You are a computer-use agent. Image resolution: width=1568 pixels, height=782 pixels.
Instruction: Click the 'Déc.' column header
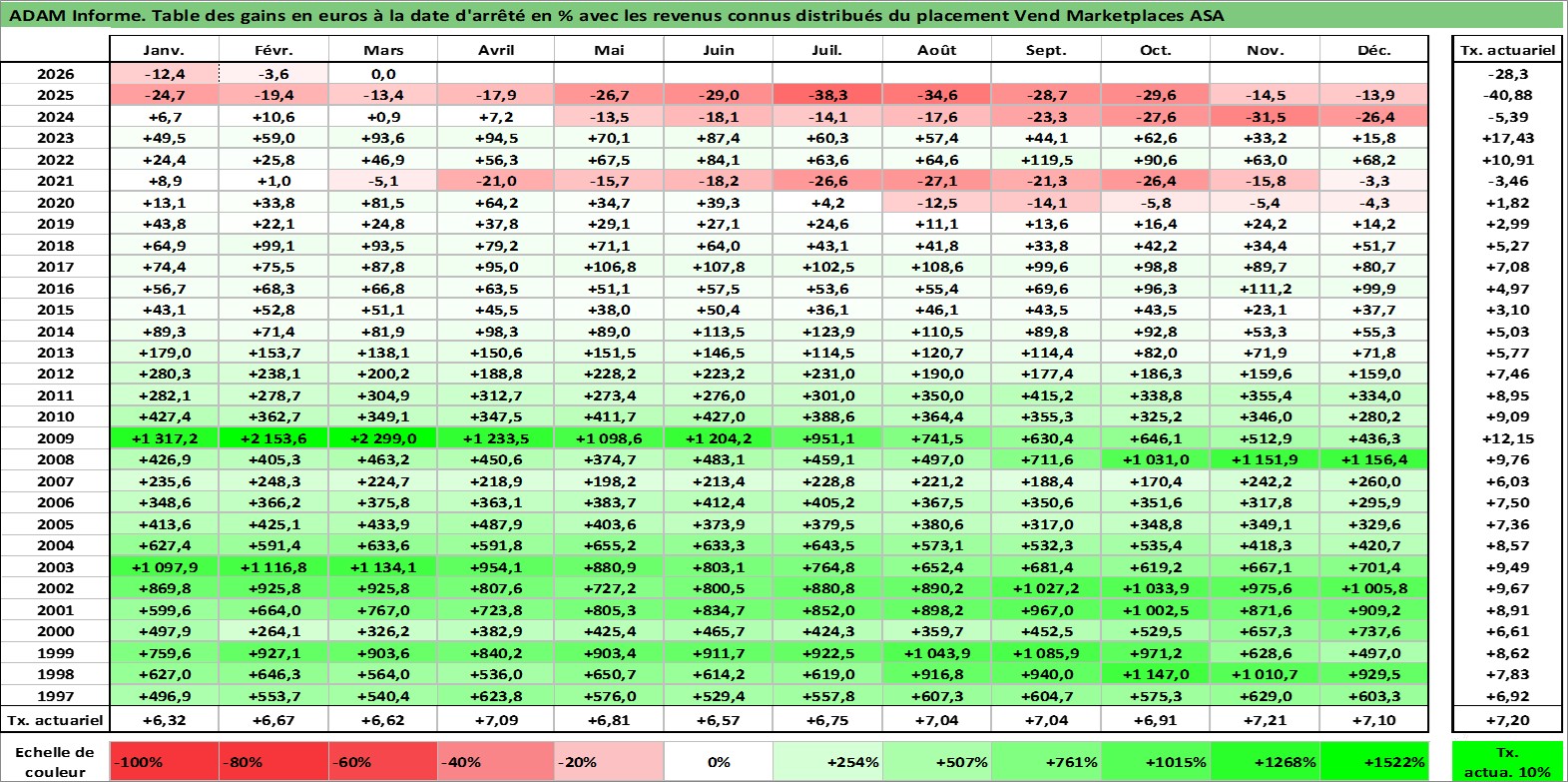(x=1373, y=50)
